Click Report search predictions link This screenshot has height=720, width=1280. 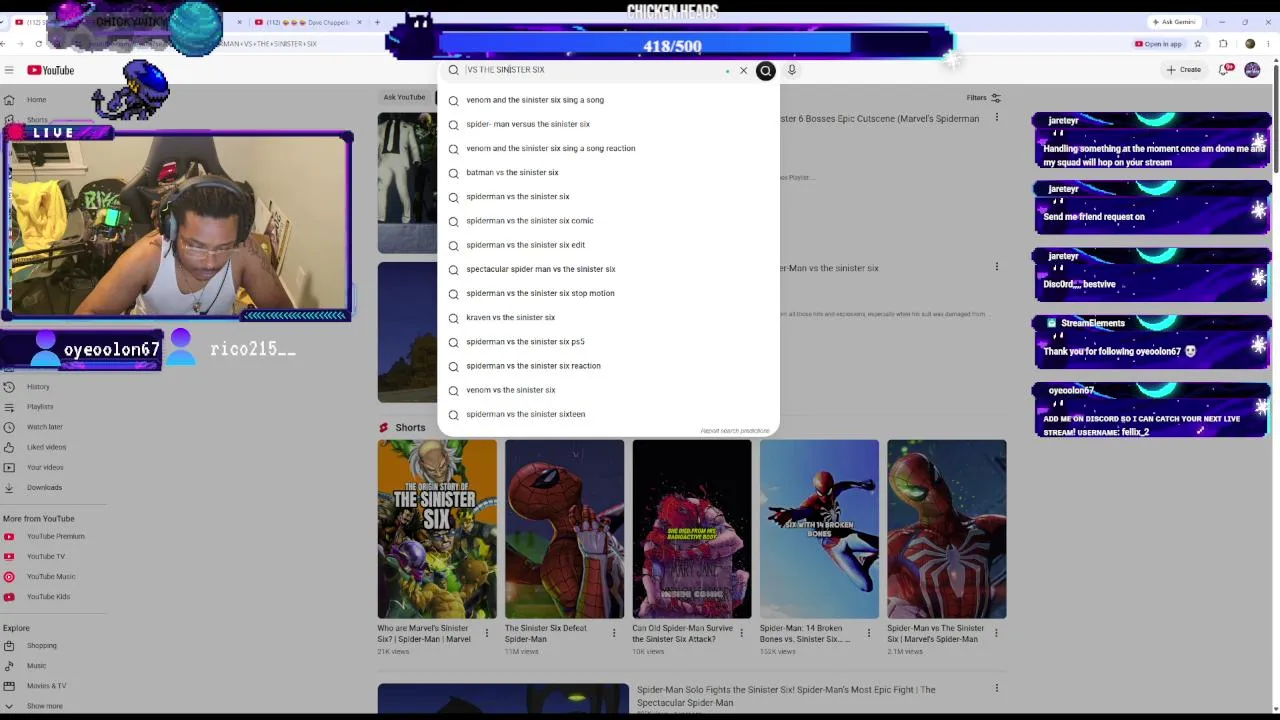click(735, 431)
